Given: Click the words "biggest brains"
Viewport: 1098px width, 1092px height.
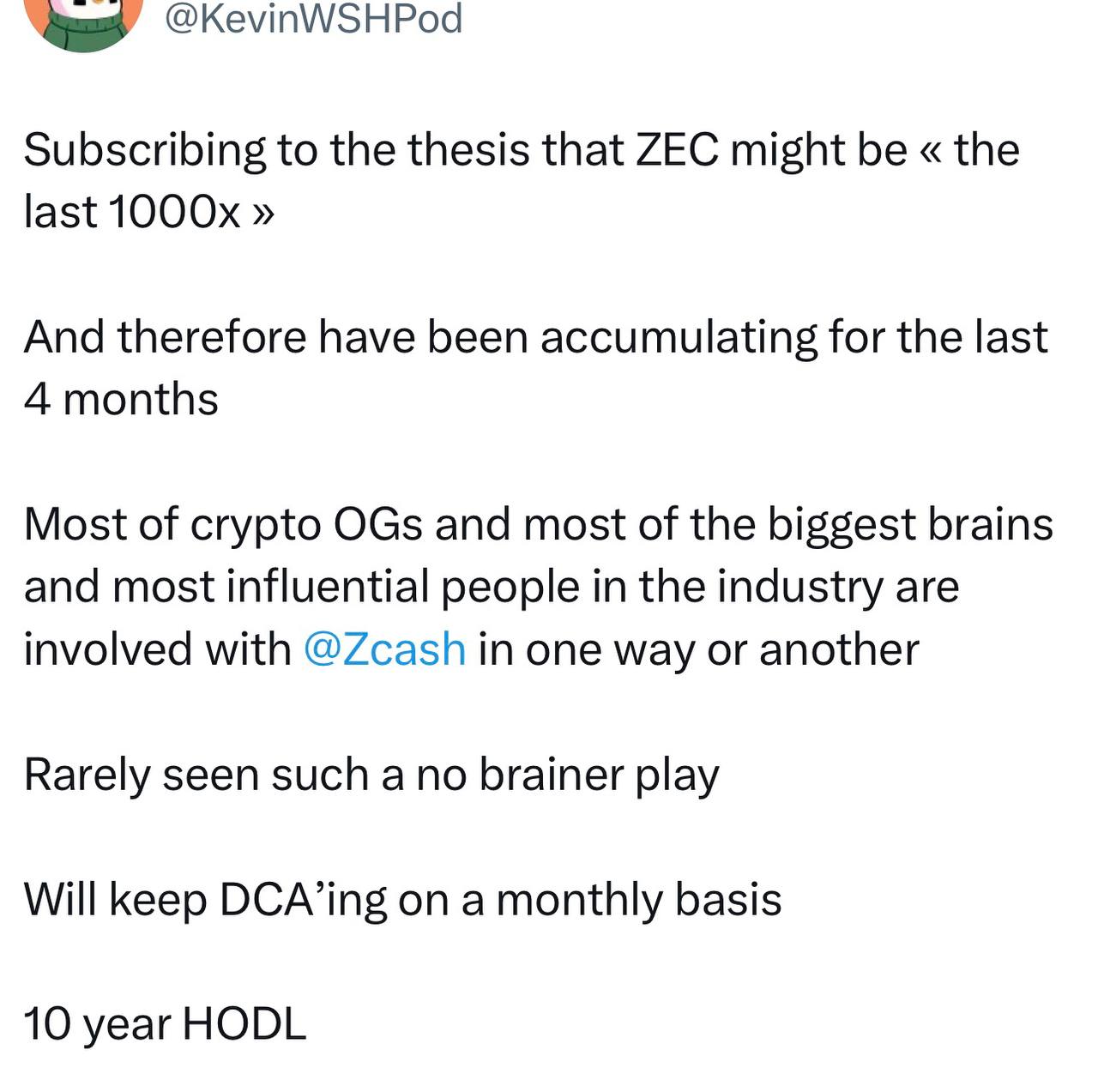Looking at the screenshot, I should [x=910, y=524].
